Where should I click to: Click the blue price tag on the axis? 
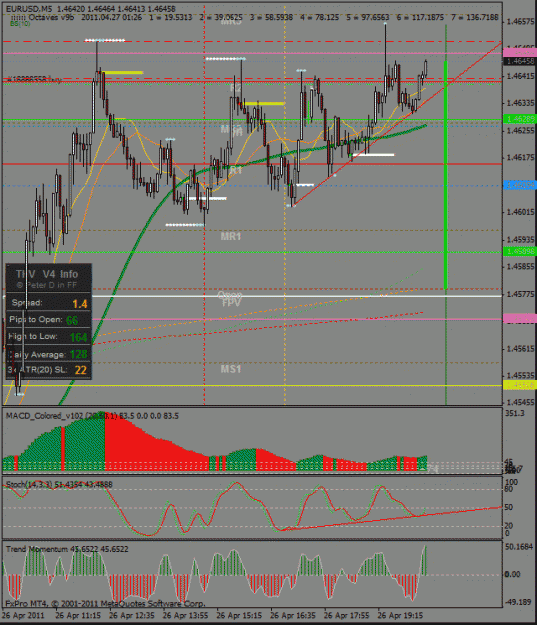519,185
